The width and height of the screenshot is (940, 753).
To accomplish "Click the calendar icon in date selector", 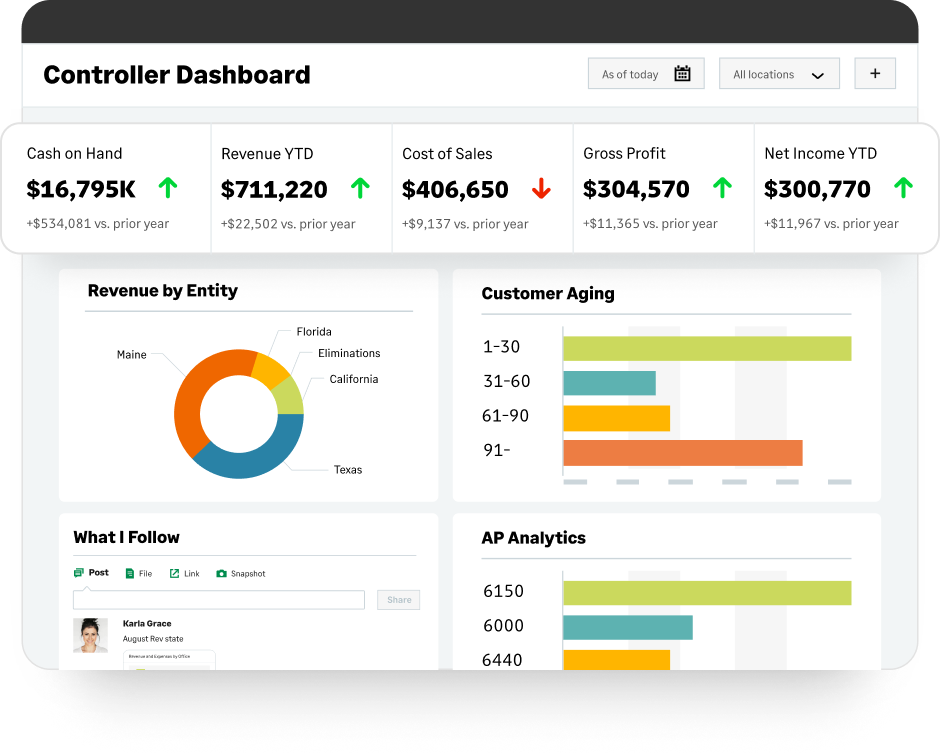I will (x=682, y=74).
